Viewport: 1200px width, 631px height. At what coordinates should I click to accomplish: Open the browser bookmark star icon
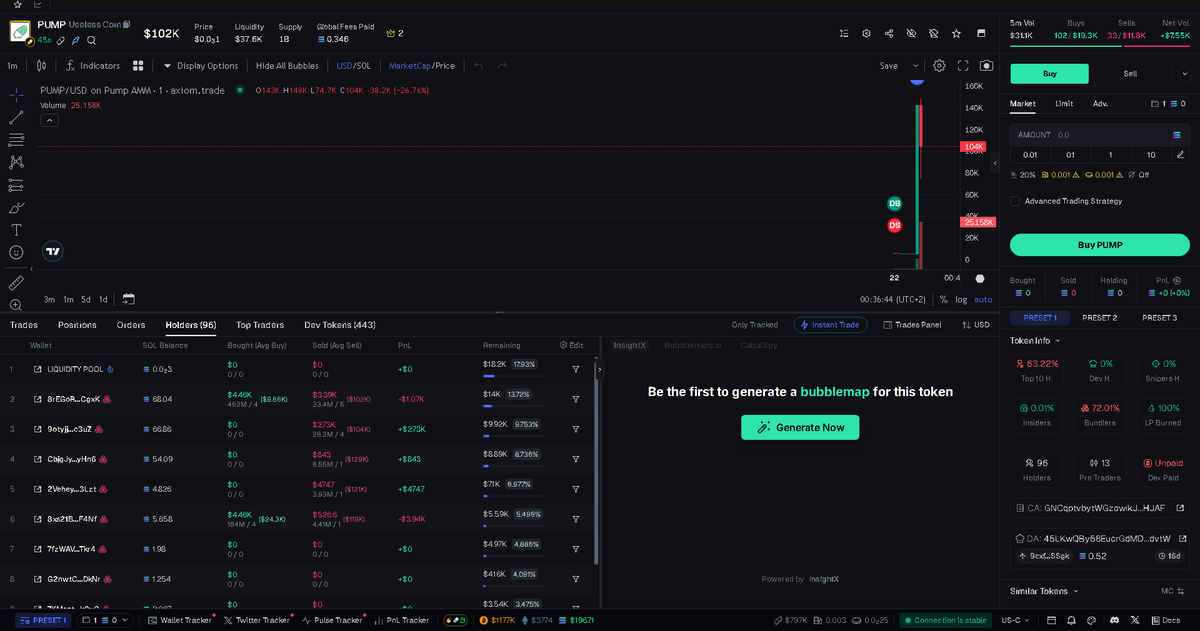point(17,5)
